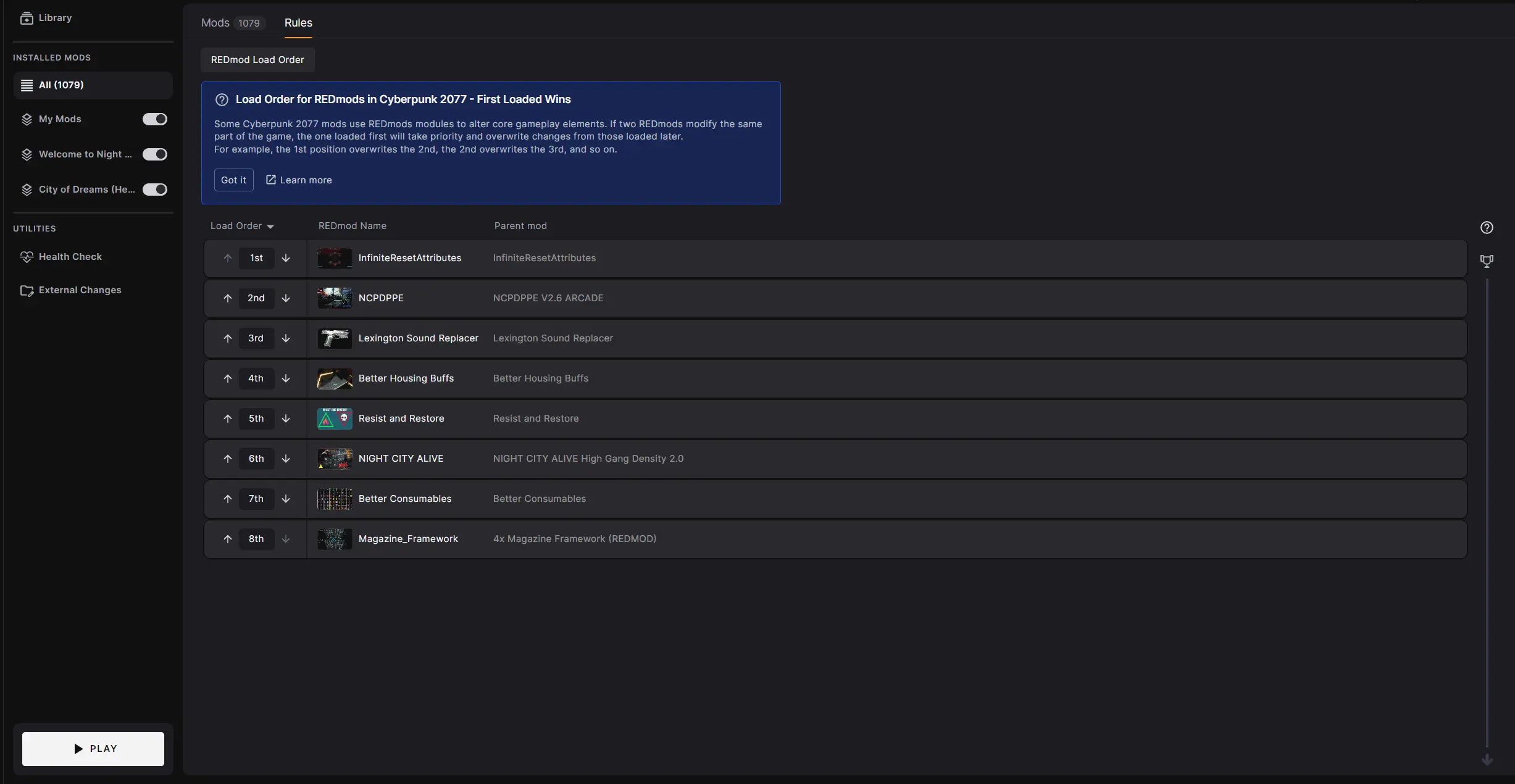Image resolution: width=1515 pixels, height=784 pixels.
Task: Click the City of Dreams layers icon
Action: point(27,190)
